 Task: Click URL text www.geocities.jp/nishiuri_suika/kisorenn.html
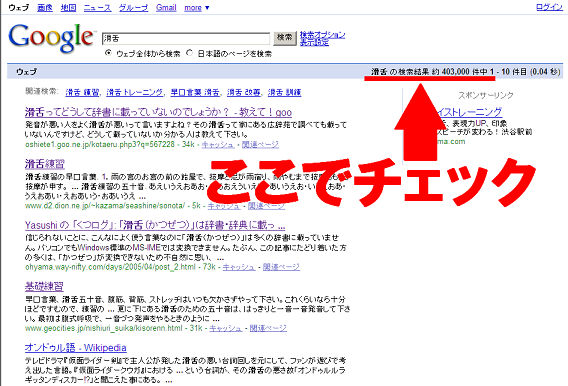(104, 328)
